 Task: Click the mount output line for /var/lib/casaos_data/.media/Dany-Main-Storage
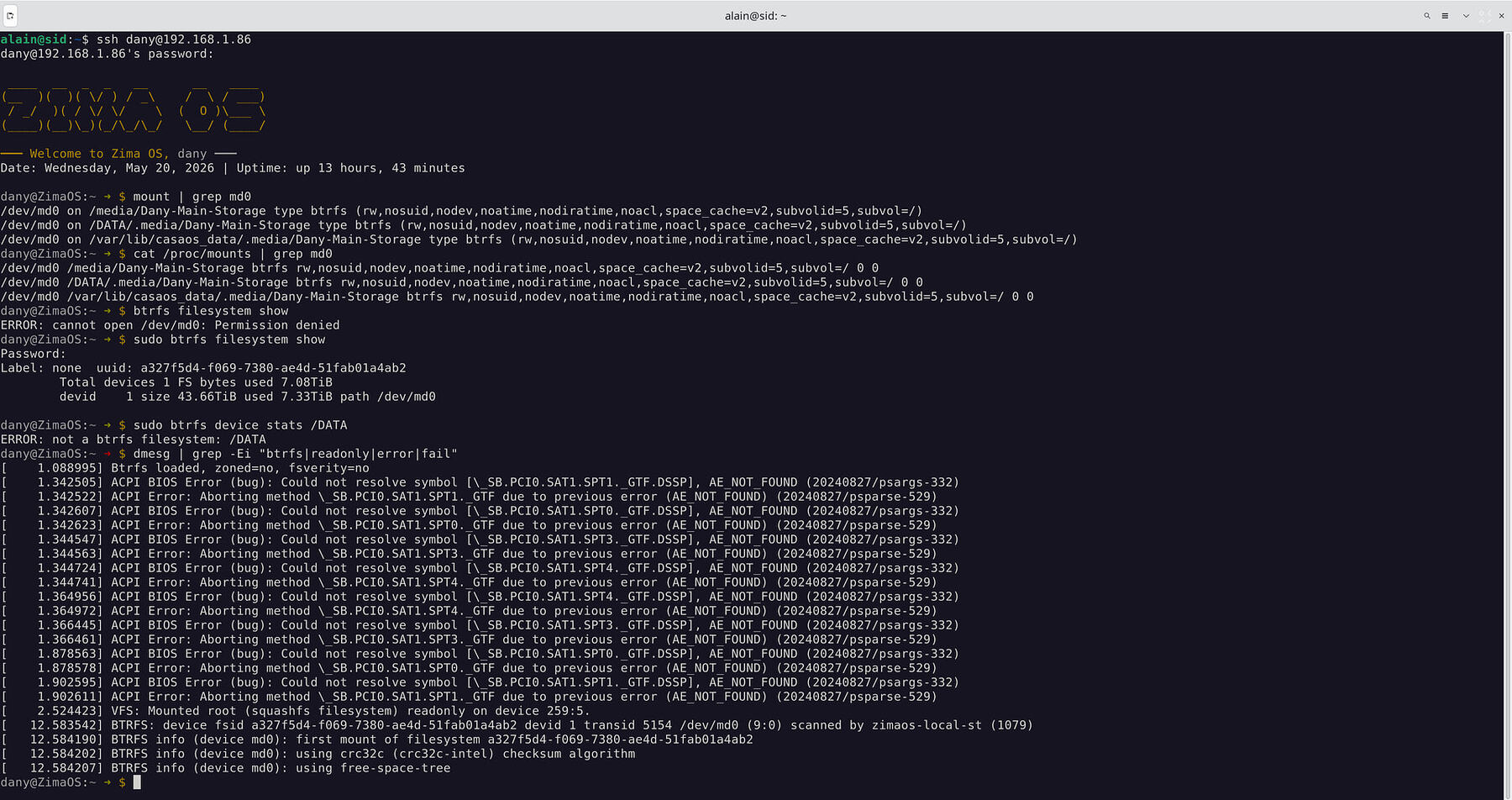(x=538, y=239)
